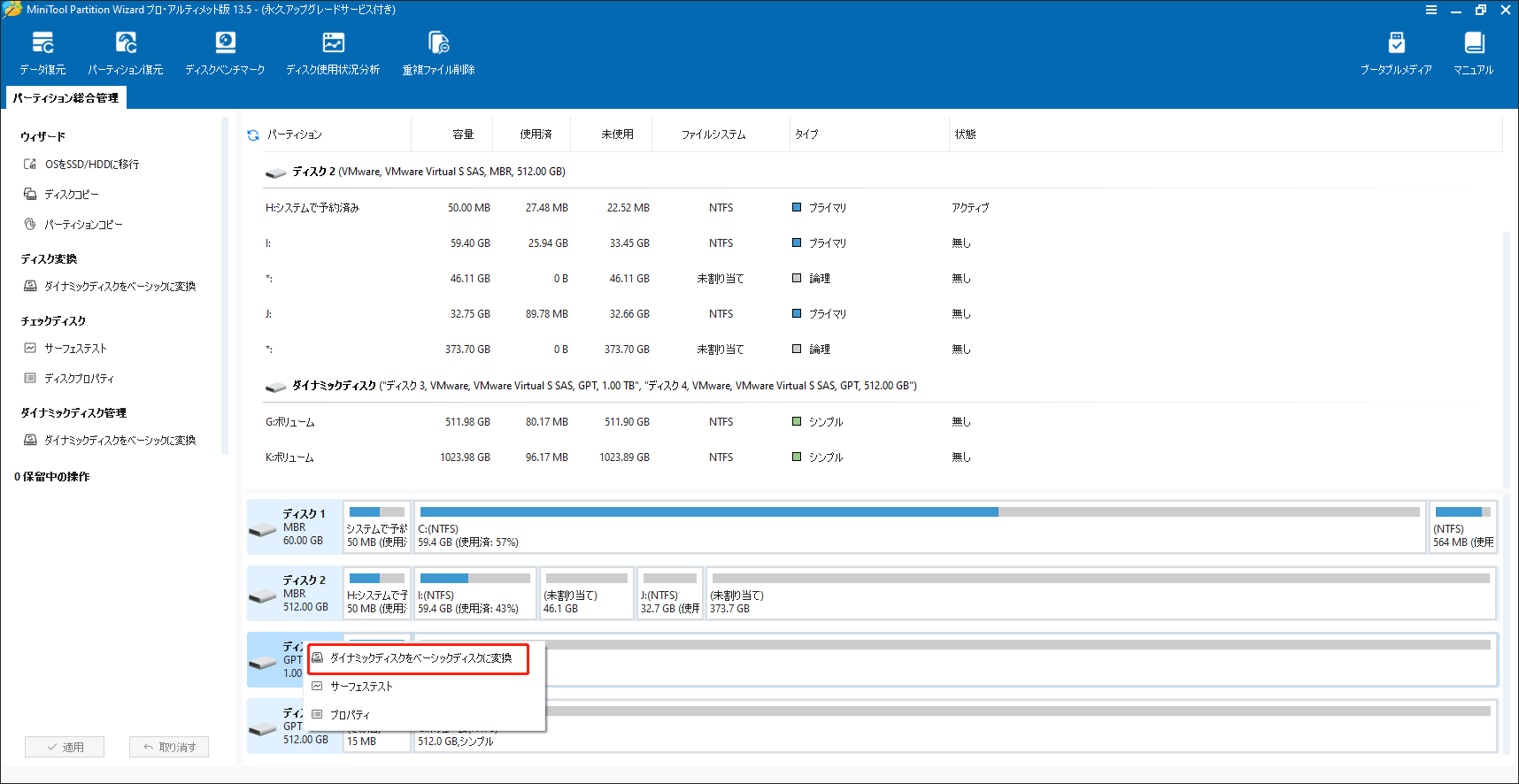1519x784 pixels.
Task: Click ダイナミックディスクをベーシックに変換 under ディスク変換
Action: [x=110, y=287]
